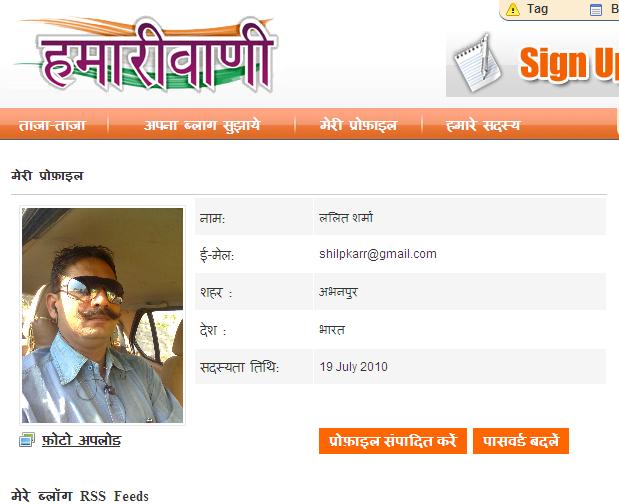Open the हमारे सदस्य menu item
This screenshot has height=504, width=619.
click(x=483, y=125)
